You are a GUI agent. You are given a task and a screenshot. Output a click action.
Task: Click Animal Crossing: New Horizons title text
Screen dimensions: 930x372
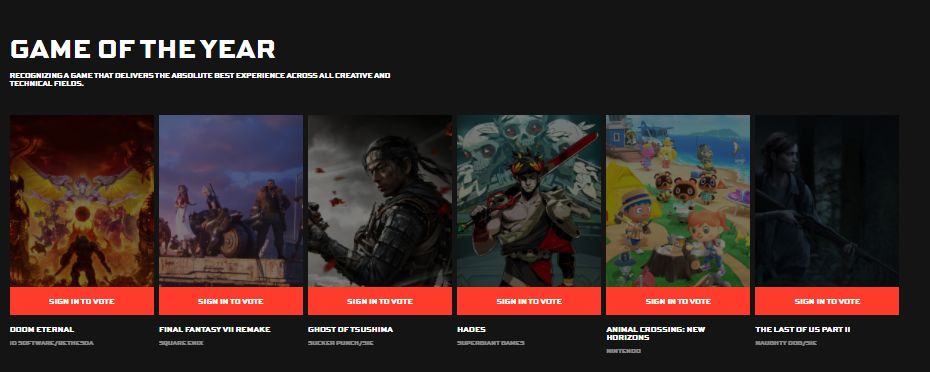coord(655,333)
